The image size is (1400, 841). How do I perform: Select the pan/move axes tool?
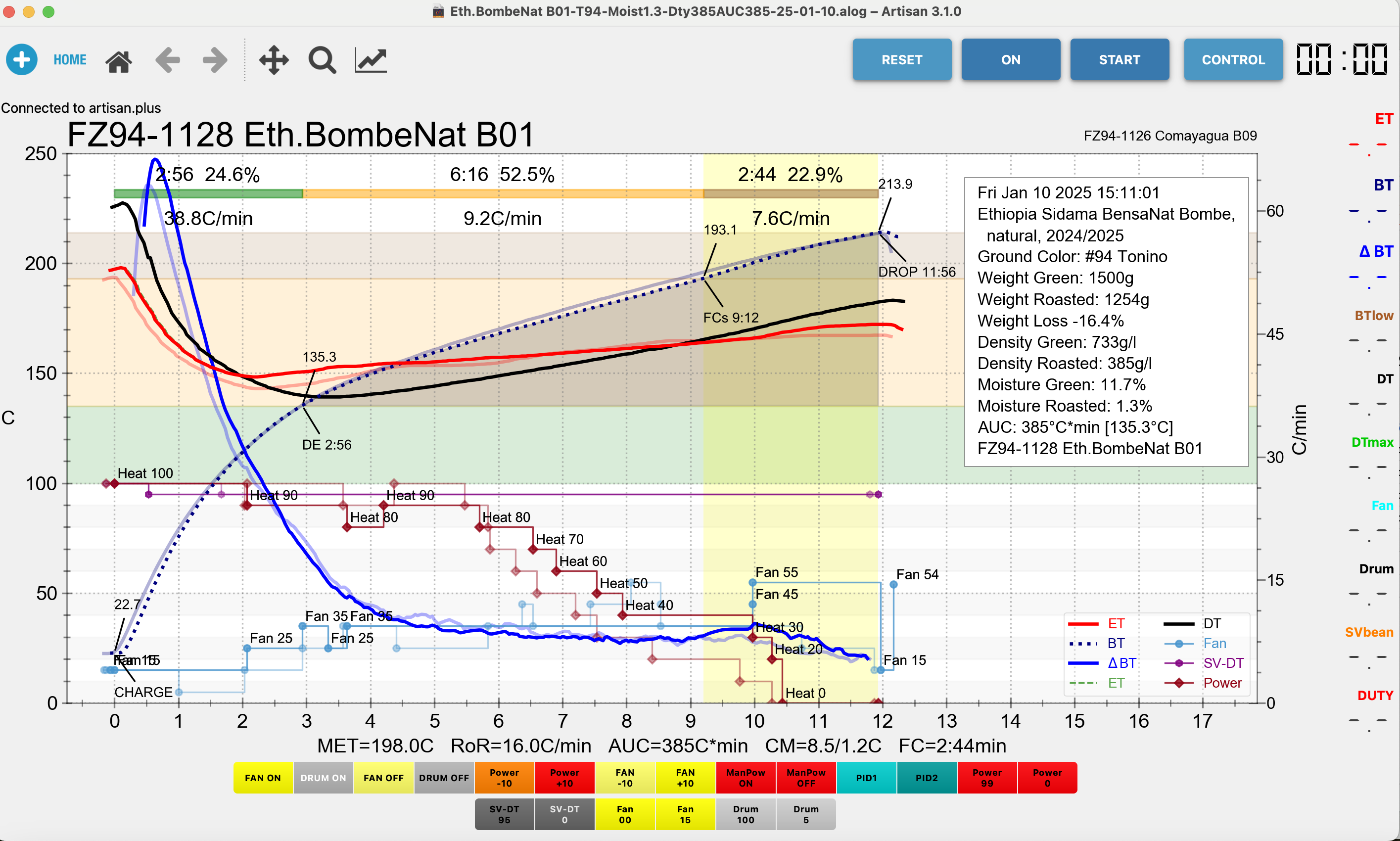coord(274,60)
